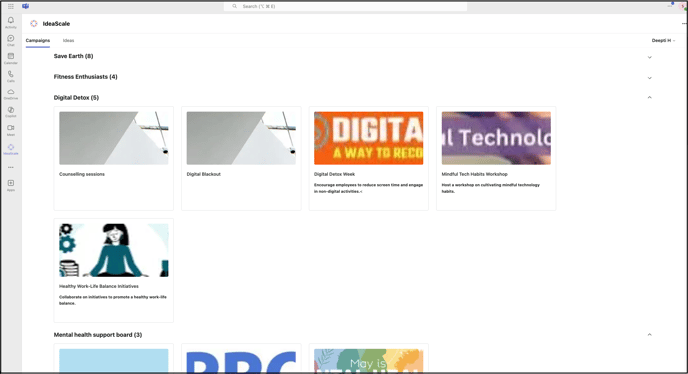Open the light blue Mental health campaign image
688x374 pixels.
pos(114,361)
